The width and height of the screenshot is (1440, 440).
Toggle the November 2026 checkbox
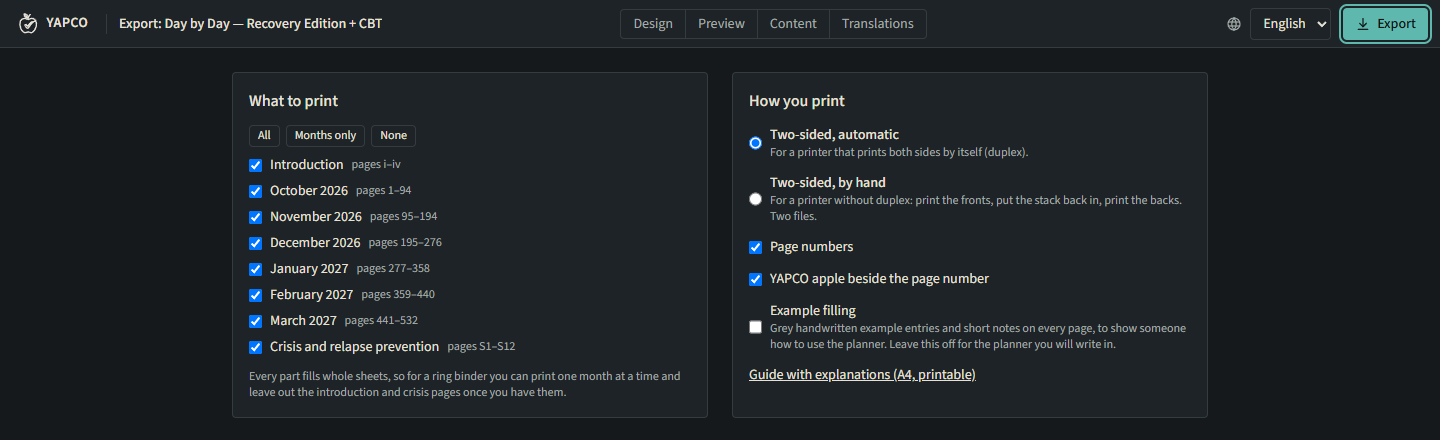pos(255,217)
